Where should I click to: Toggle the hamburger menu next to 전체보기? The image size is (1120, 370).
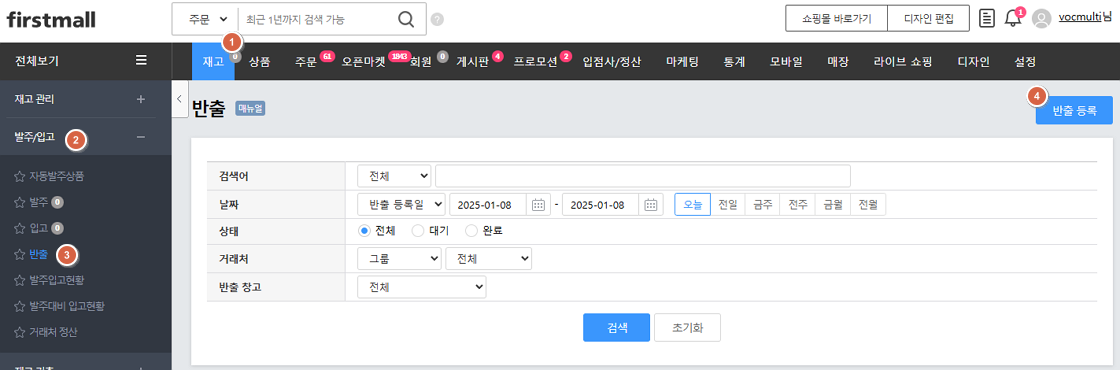point(141,61)
